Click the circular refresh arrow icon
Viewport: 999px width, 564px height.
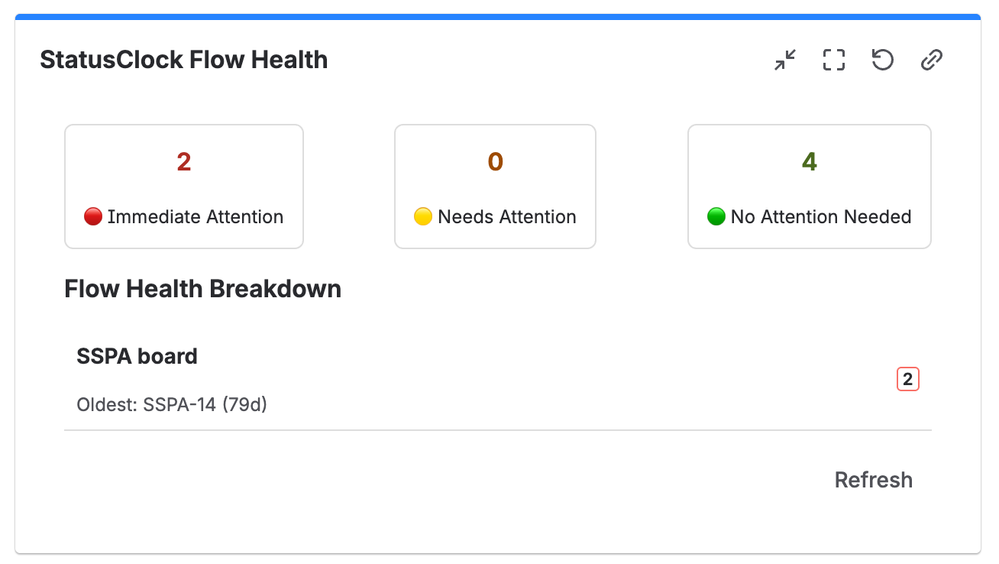(x=882, y=60)
